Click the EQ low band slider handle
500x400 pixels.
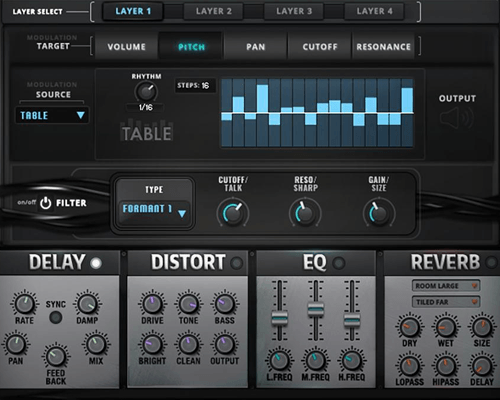tap(279, 318)
